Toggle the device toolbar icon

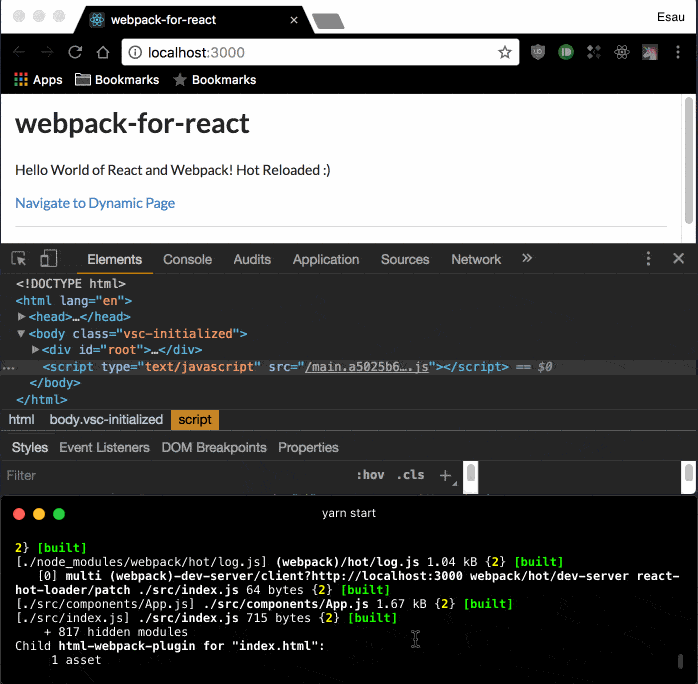tap(49, 259)
